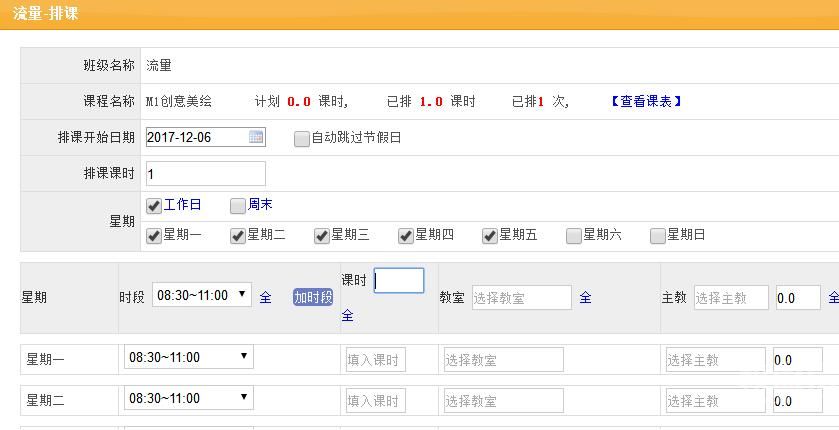Click the 流量-排课 page title
This screenshot has height=430, width=839.
(46, 13)
